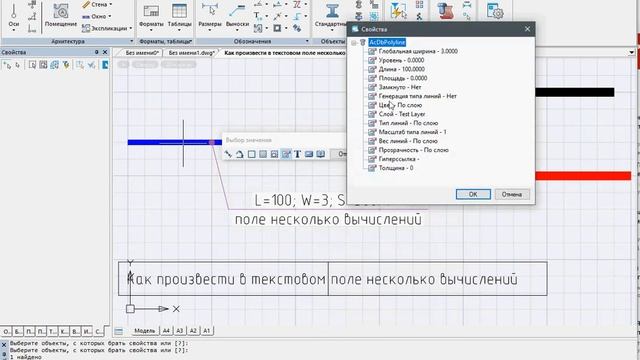Select Уровень - 0.0000 property
Image resolution: width=640 pixels, height=360 pixels.
[401, 60]
